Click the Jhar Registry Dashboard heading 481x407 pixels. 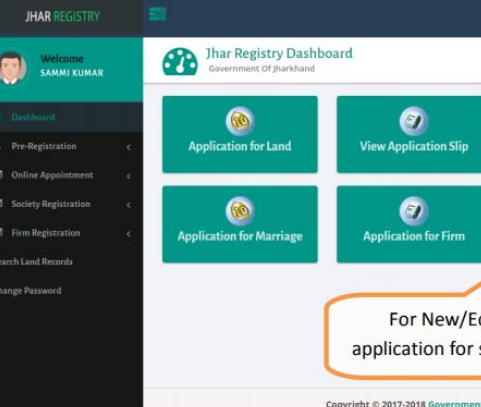pos(279,53)
